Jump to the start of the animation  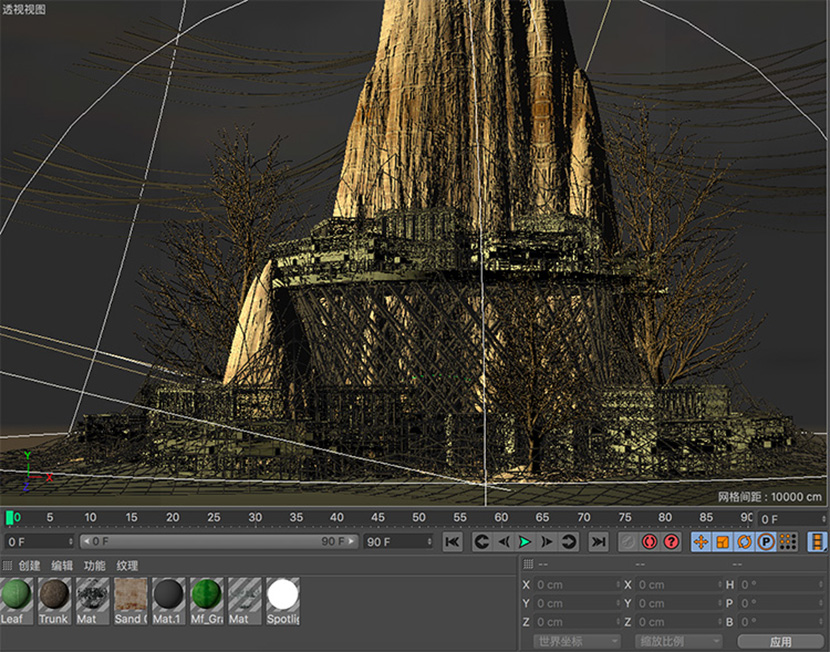[453, 542]
